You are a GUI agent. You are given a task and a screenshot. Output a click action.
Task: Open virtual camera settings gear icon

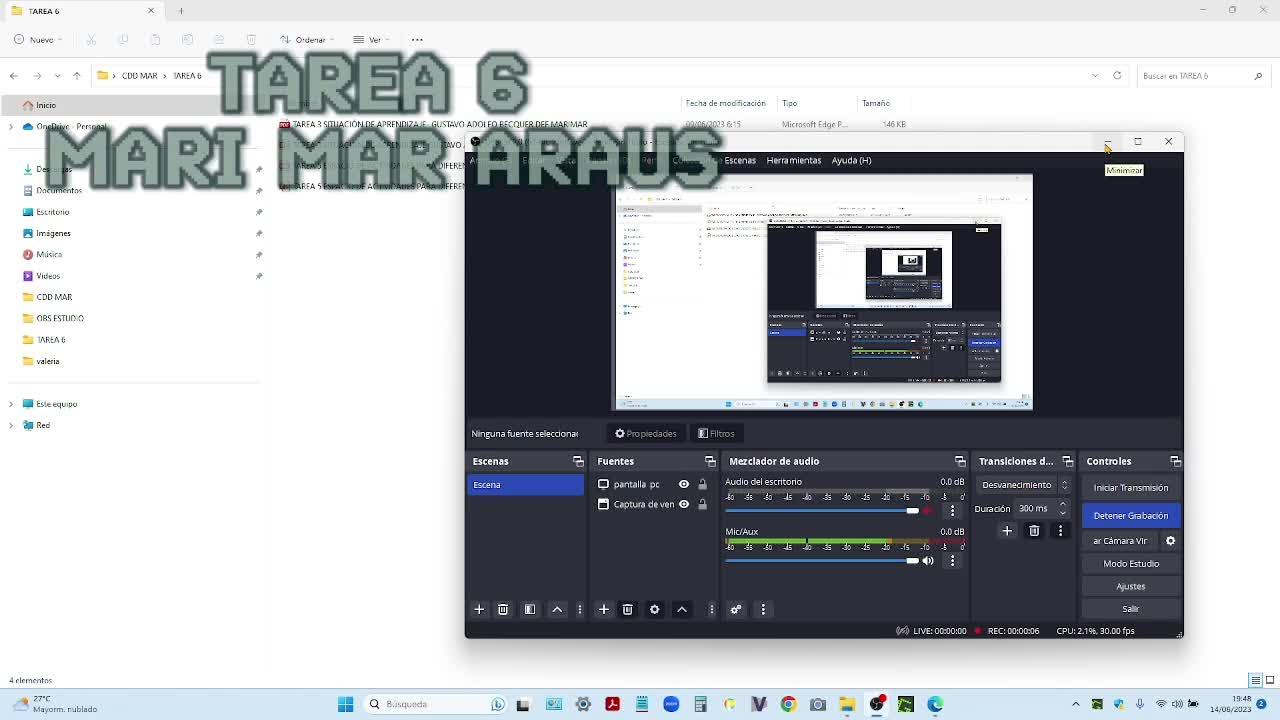point(1170,541)
